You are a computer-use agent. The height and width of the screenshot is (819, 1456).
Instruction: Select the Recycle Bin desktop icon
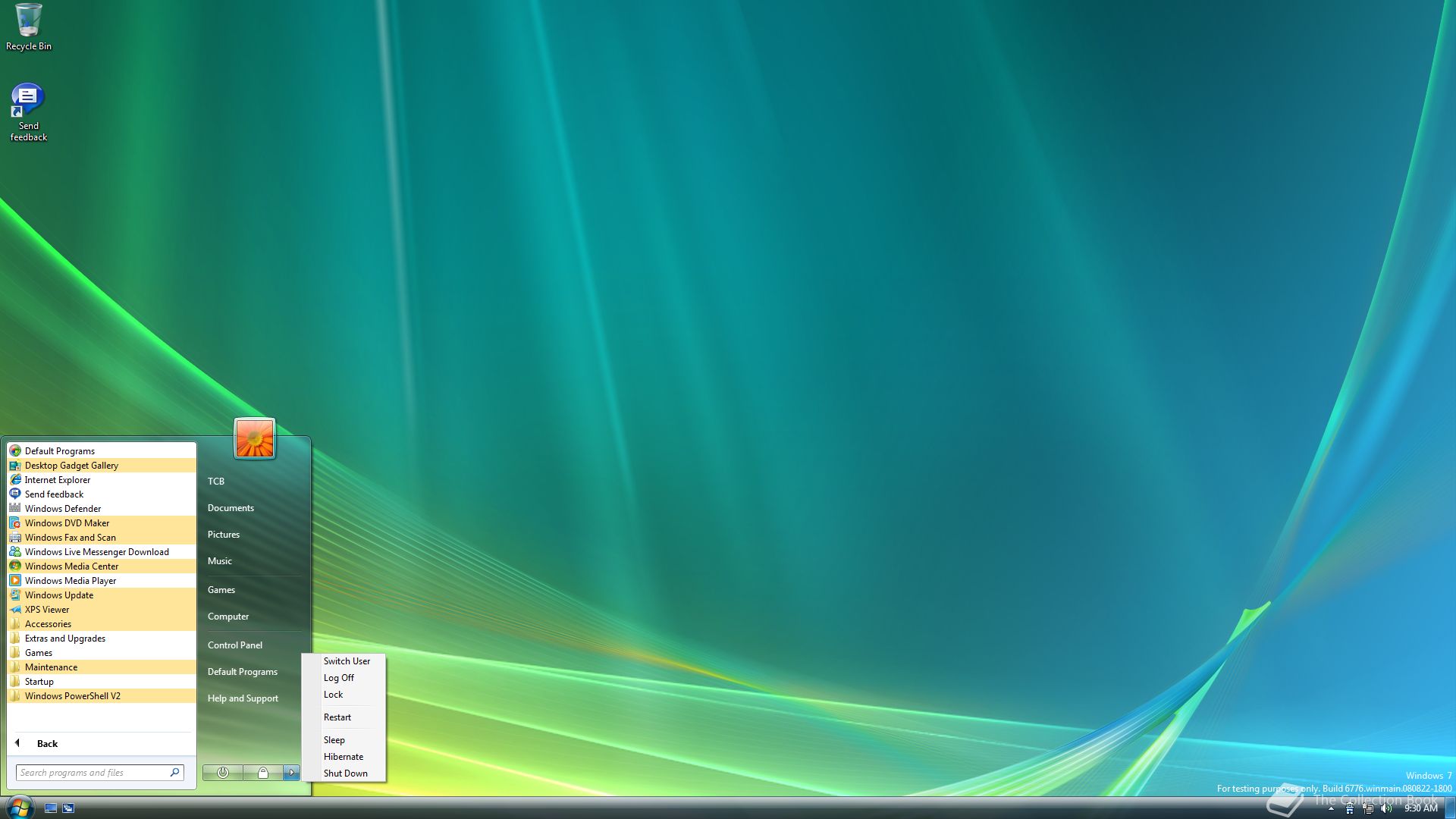click(29, 27)
